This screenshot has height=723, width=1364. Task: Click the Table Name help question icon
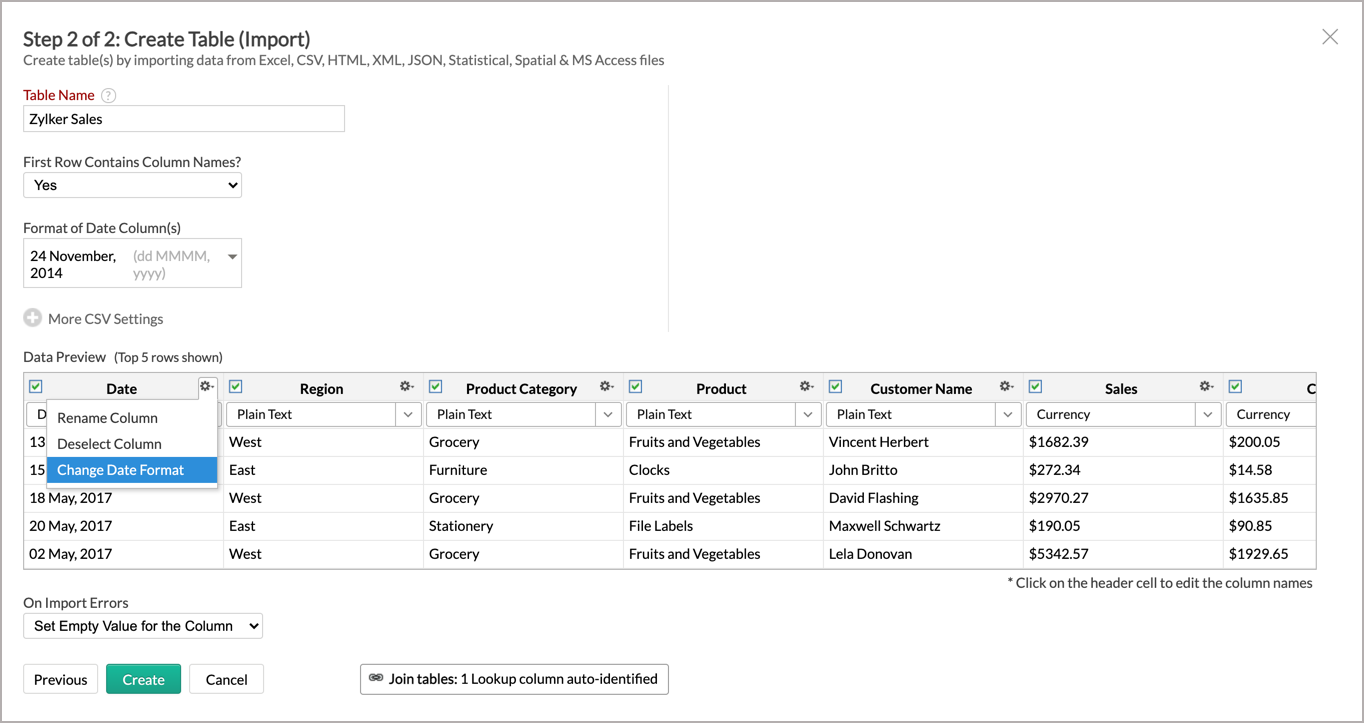tap(109, 96)
